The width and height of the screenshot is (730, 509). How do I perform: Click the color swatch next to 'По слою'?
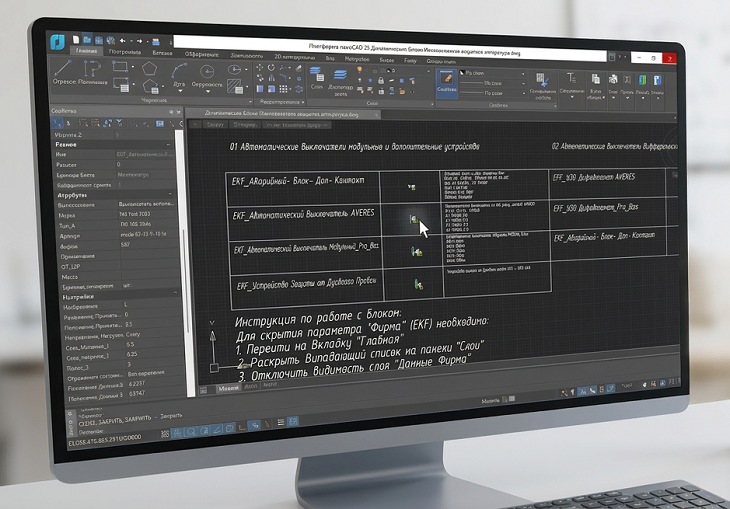[462, 73]
